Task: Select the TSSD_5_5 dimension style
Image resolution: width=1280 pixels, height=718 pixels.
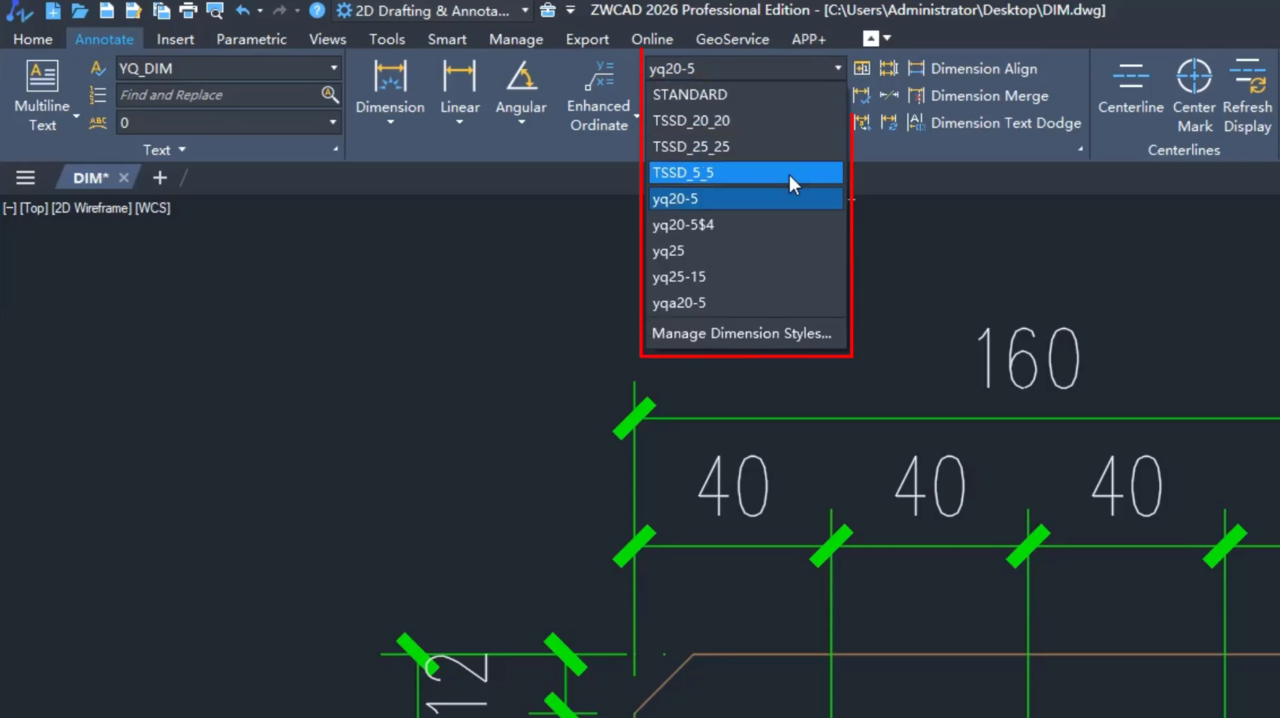Action: point(746,173)
